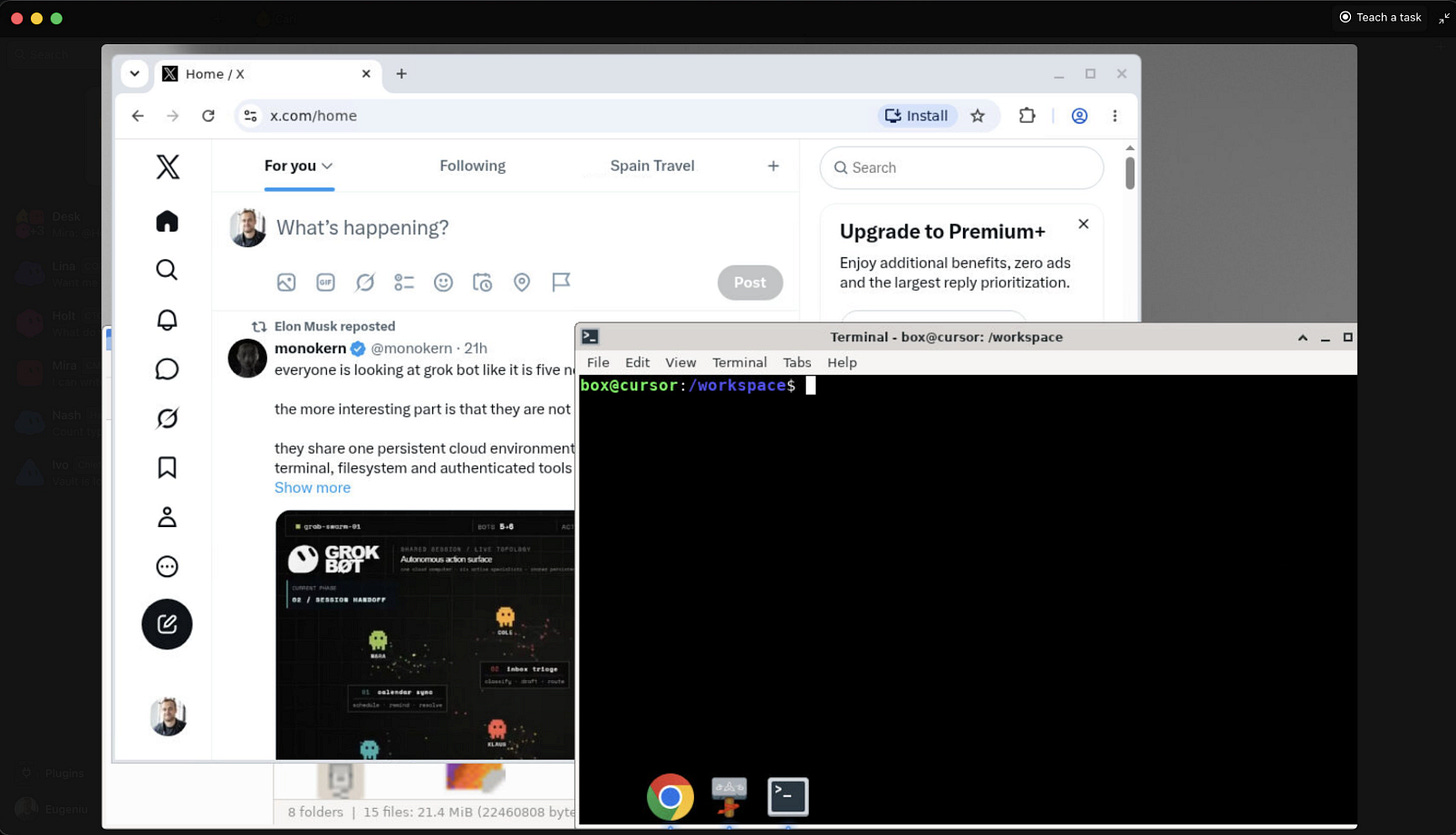Viewport: 1456px width, 835px height.
Task: Open monokern's profile avatar
Action: click(x=247, y=358)
